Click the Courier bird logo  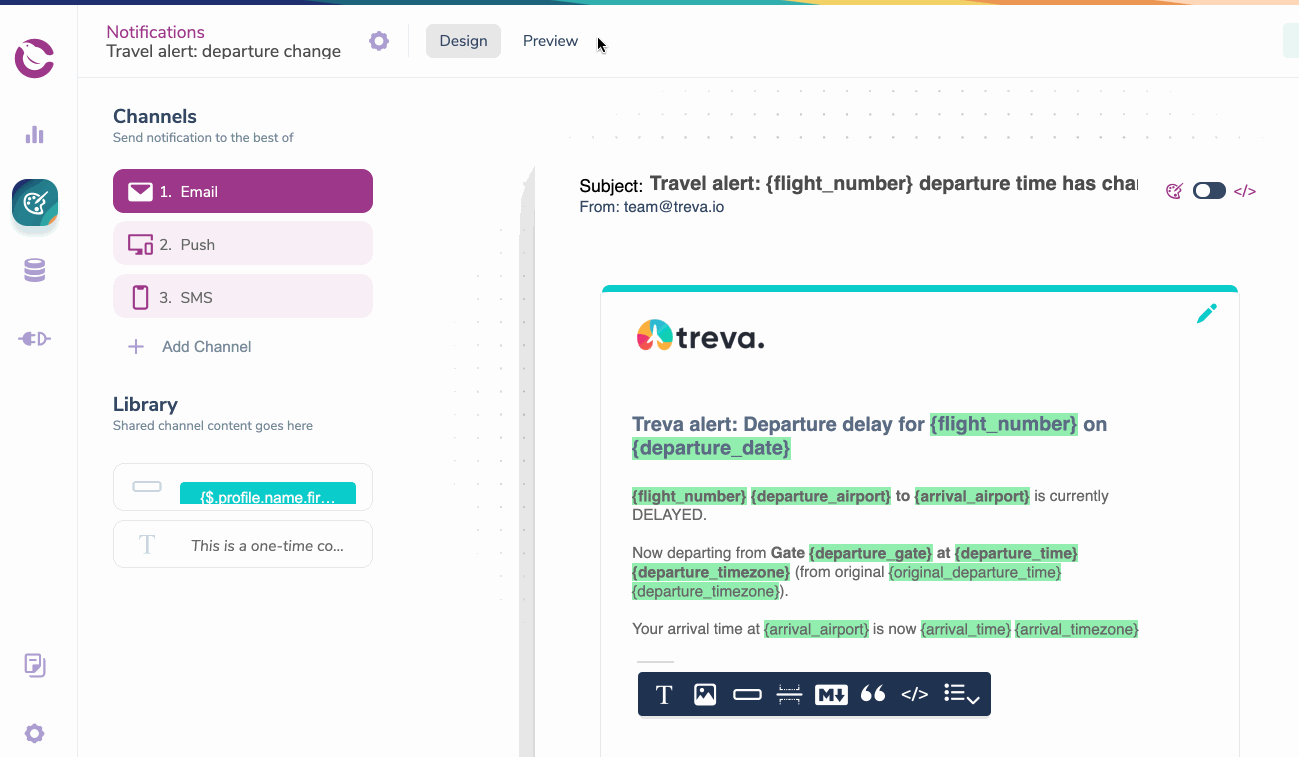tap(34, 58)
